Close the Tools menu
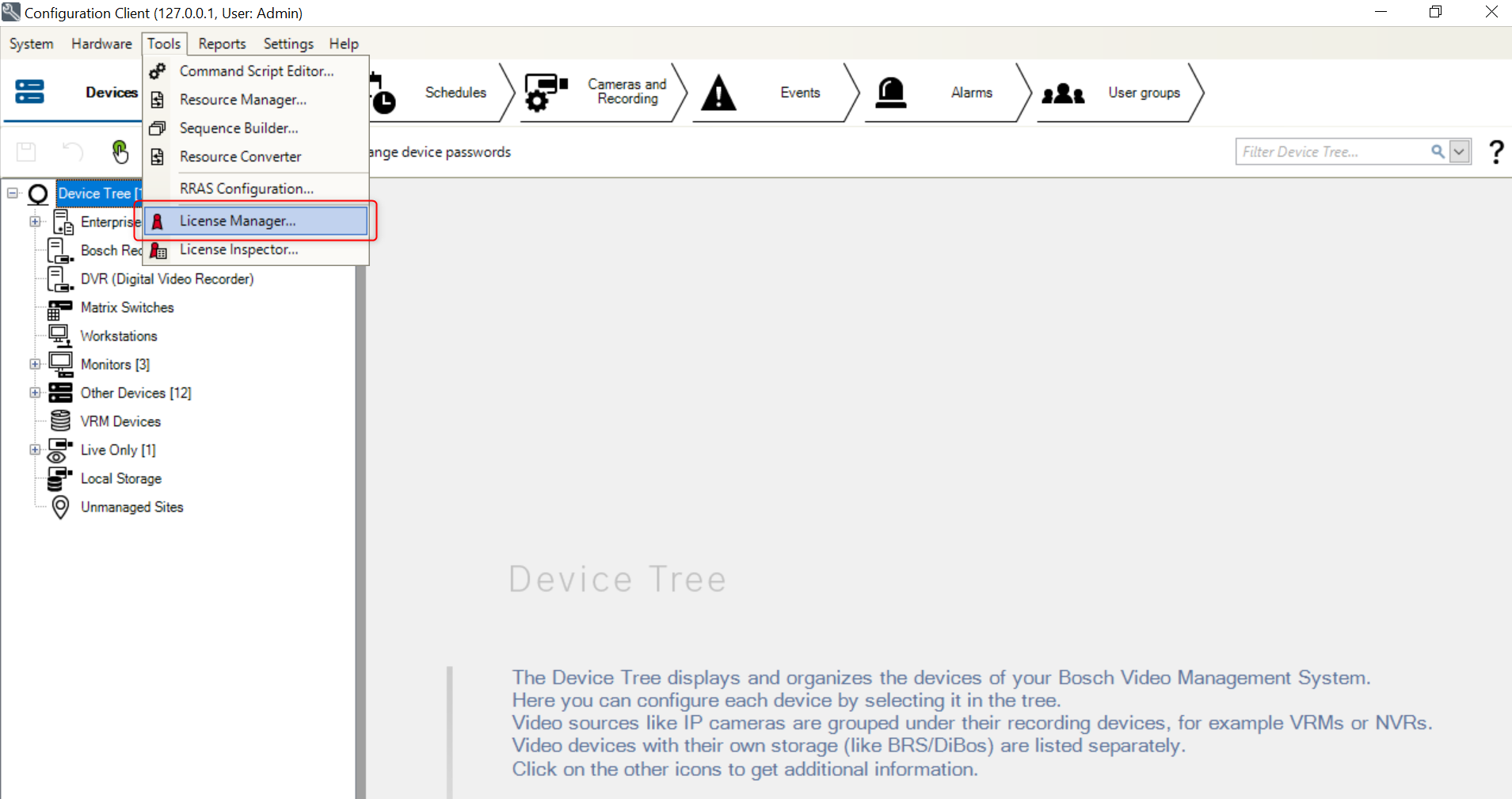This screenshot has width=1512, height=799. pos(164,44)
